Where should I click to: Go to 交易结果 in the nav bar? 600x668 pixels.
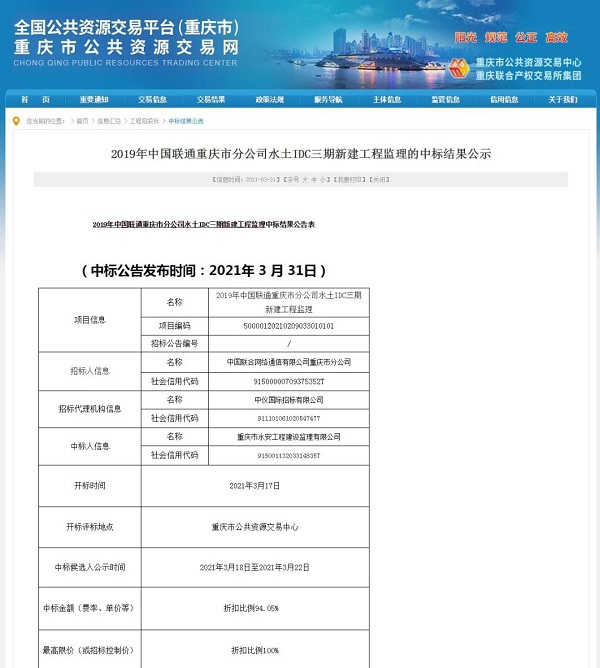coord(211,100)
